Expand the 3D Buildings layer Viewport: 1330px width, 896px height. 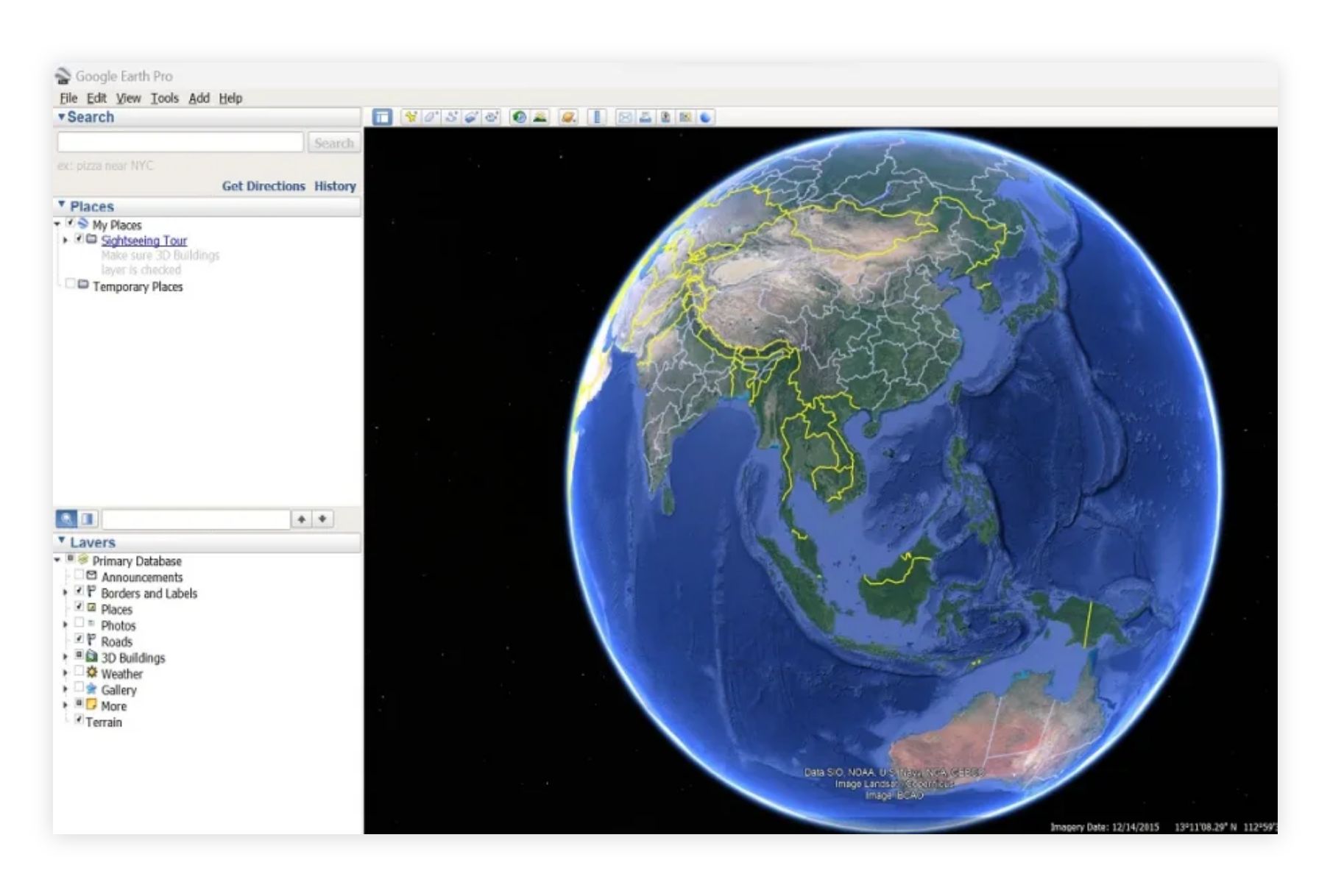pos(66,658)
